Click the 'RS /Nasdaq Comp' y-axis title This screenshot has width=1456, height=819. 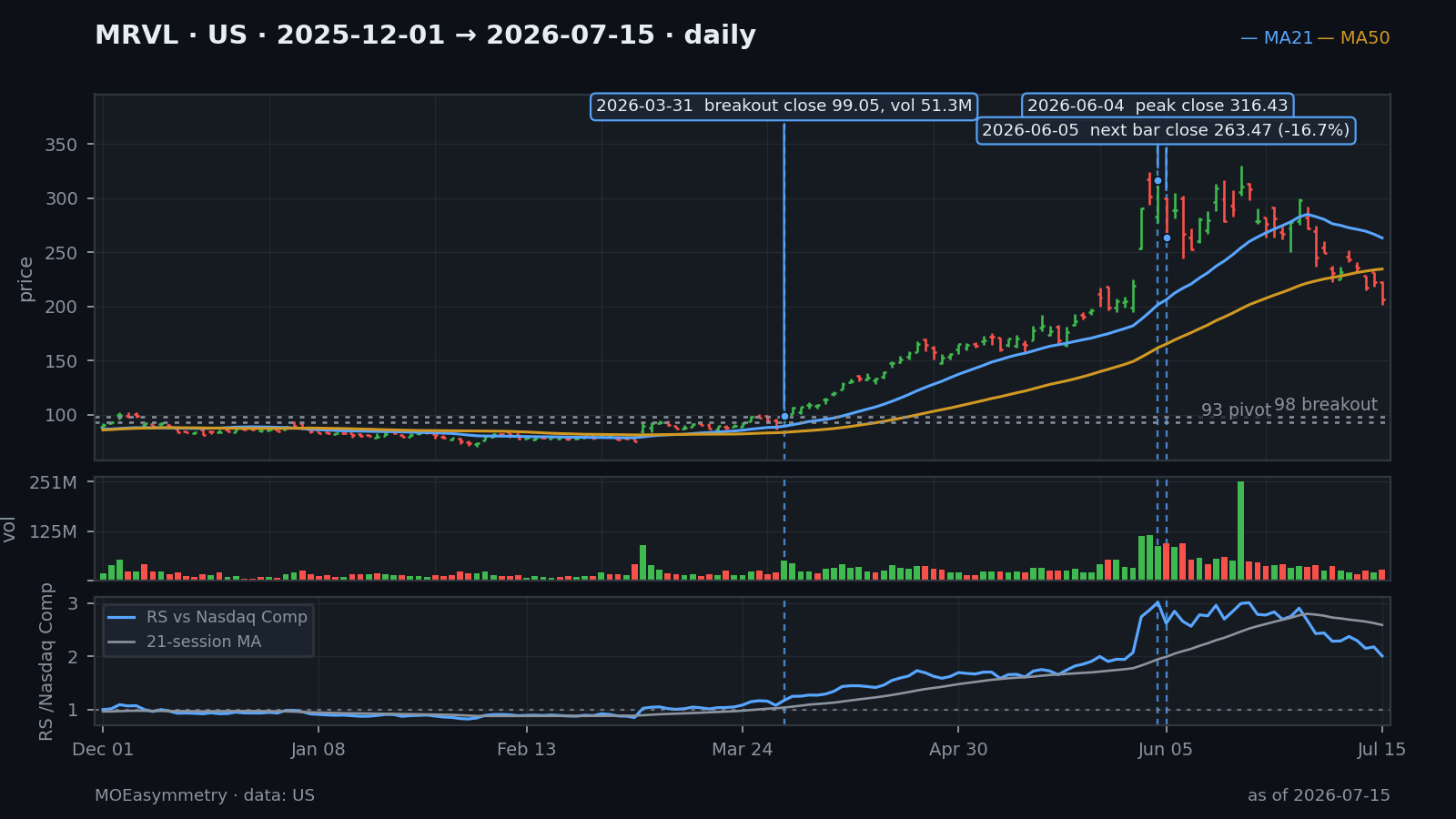45,662
